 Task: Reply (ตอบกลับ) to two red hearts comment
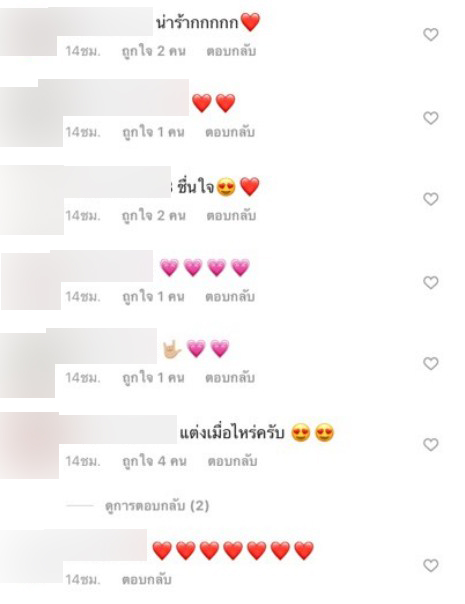pos(230,132)
